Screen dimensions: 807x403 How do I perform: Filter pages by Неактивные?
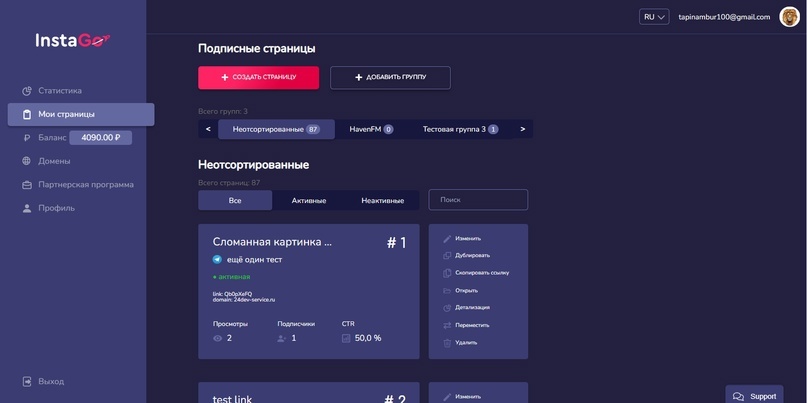point(382,201)
